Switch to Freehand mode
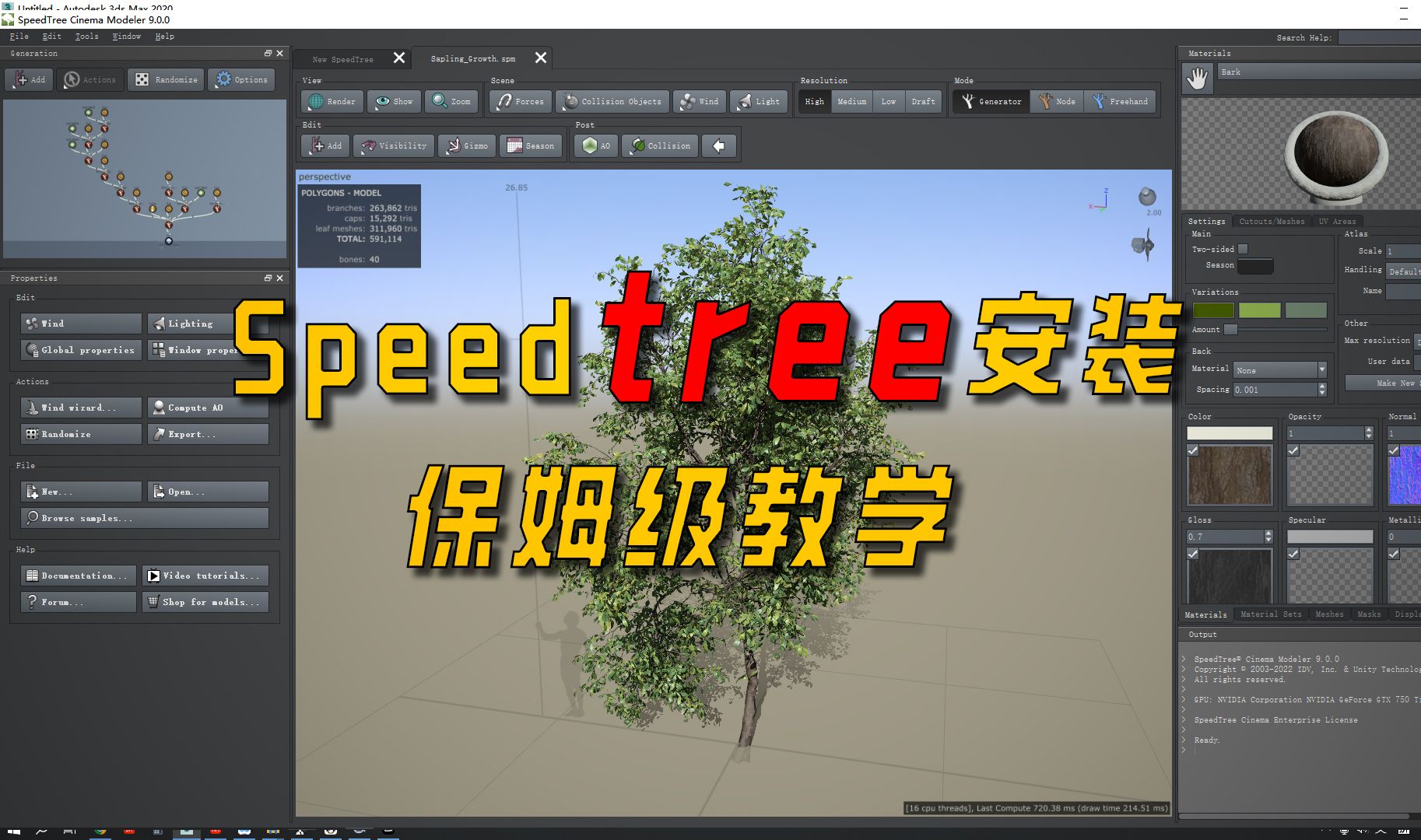 click(x=1121, y=101)
